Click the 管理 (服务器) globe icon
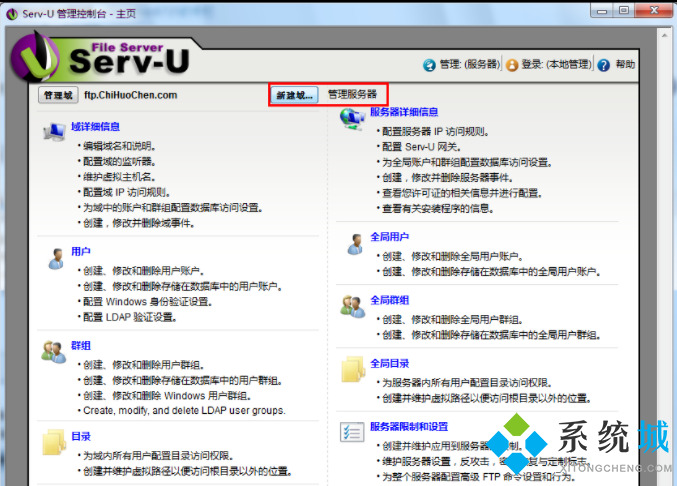The width and height of the screenshot is (677, 486). 429,65
